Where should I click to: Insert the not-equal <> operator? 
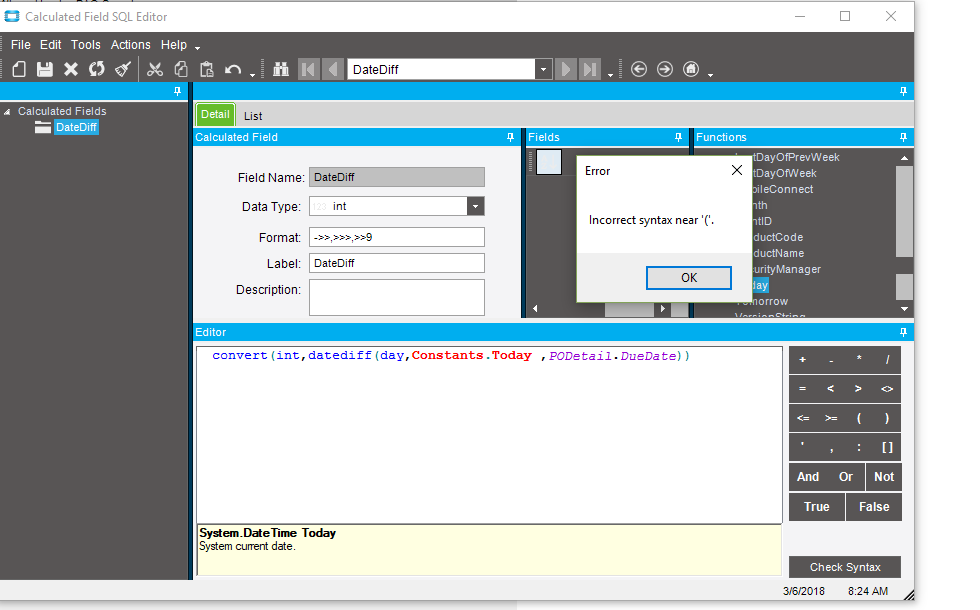click(x=887, y=389)
